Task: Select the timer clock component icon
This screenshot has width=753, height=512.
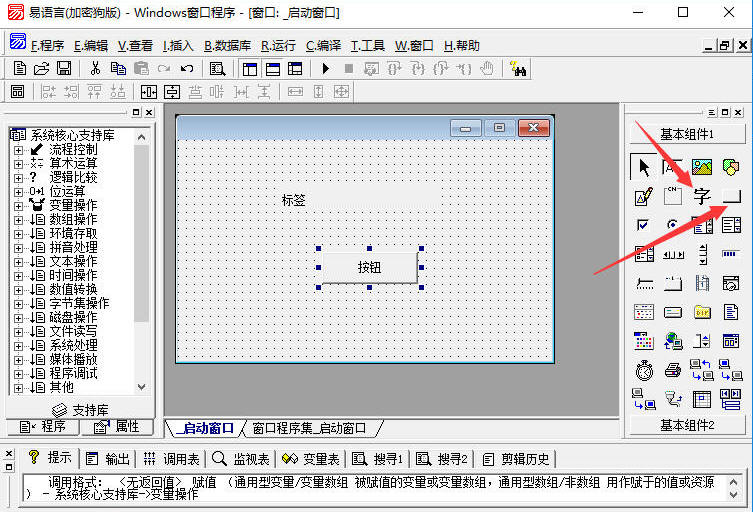Action: [644, 371]
